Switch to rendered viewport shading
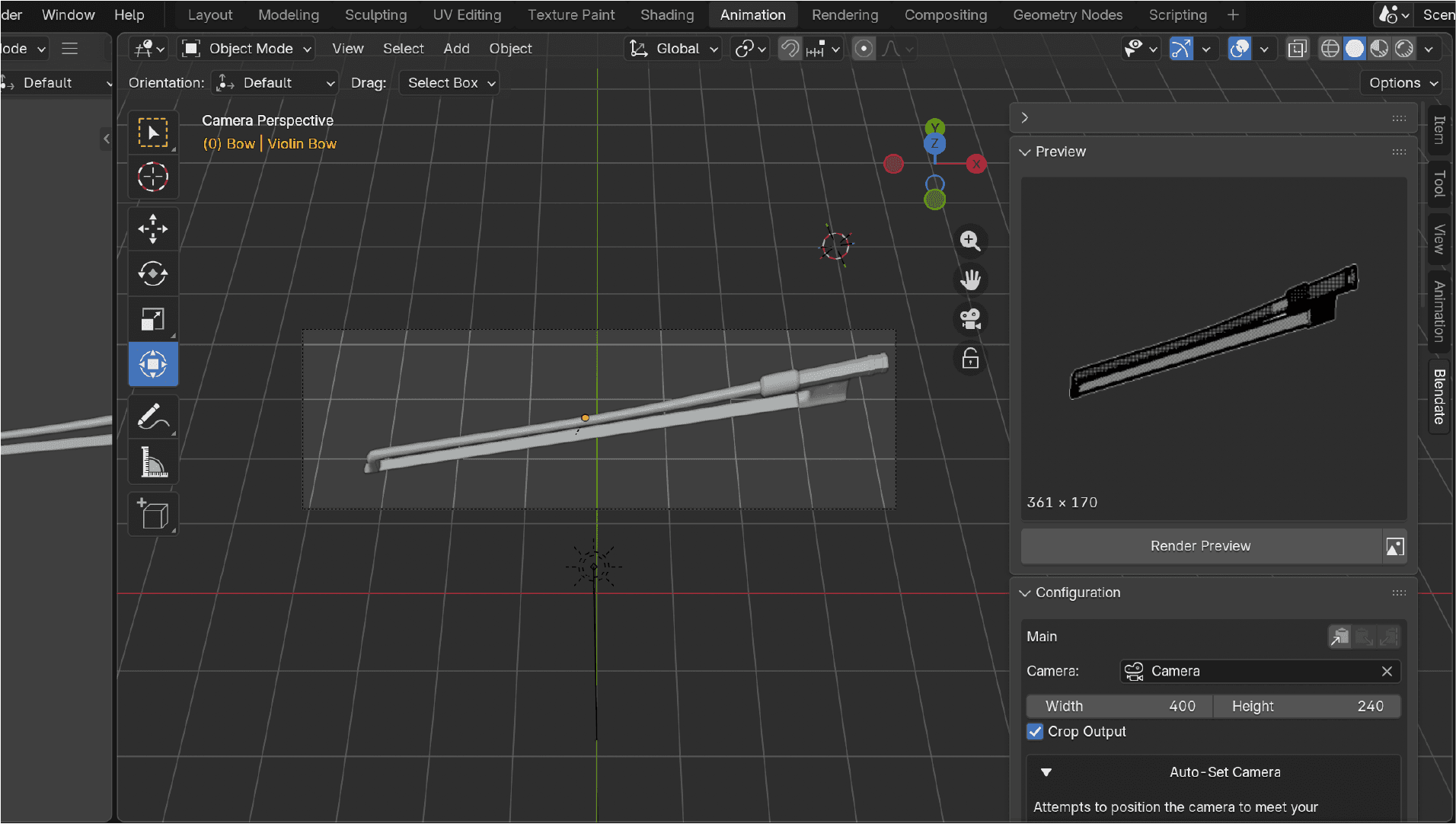The image size is (1456, 824). [x=1404, y=49]
